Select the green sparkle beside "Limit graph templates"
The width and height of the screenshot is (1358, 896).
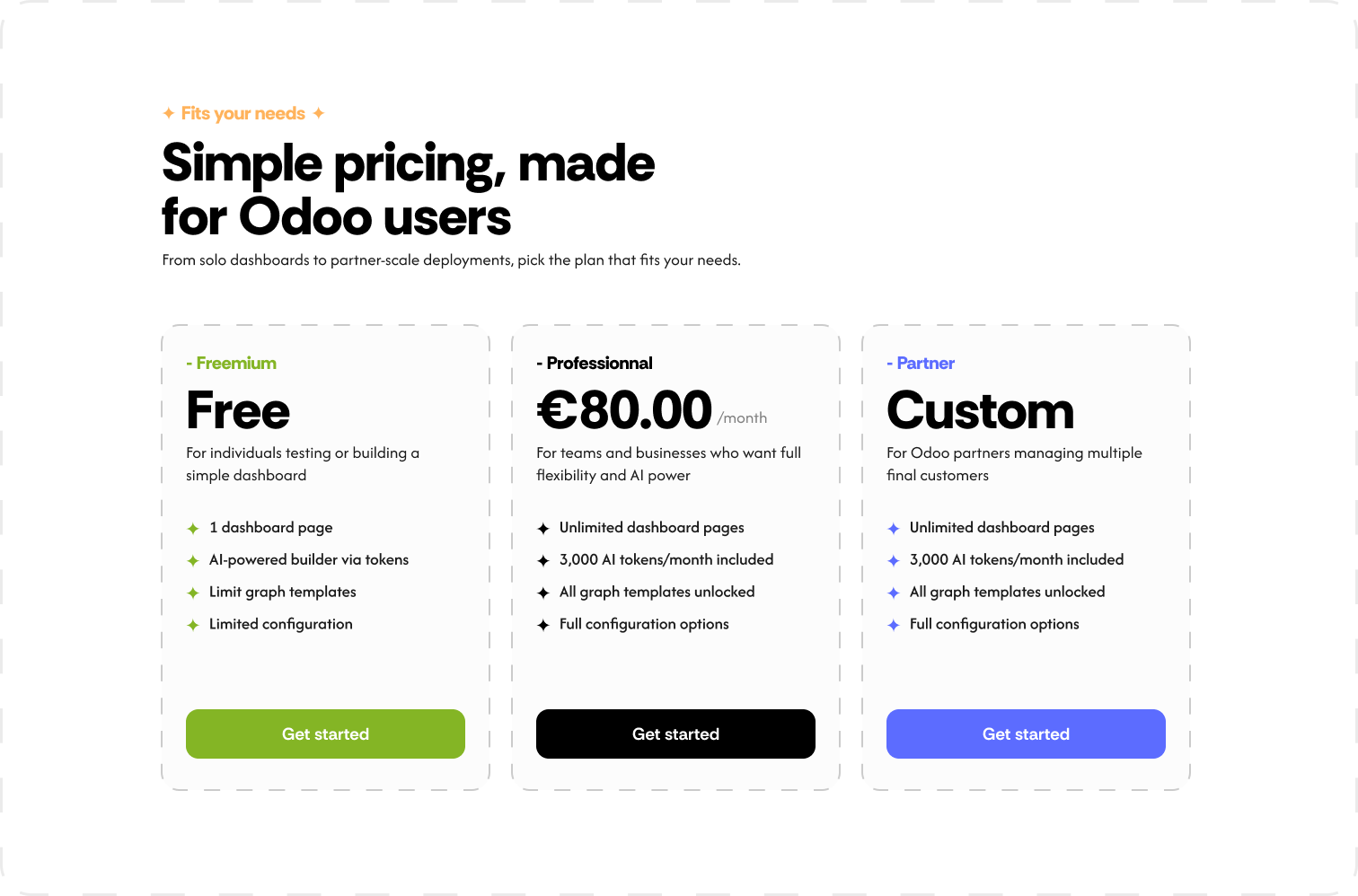[193, 593]
